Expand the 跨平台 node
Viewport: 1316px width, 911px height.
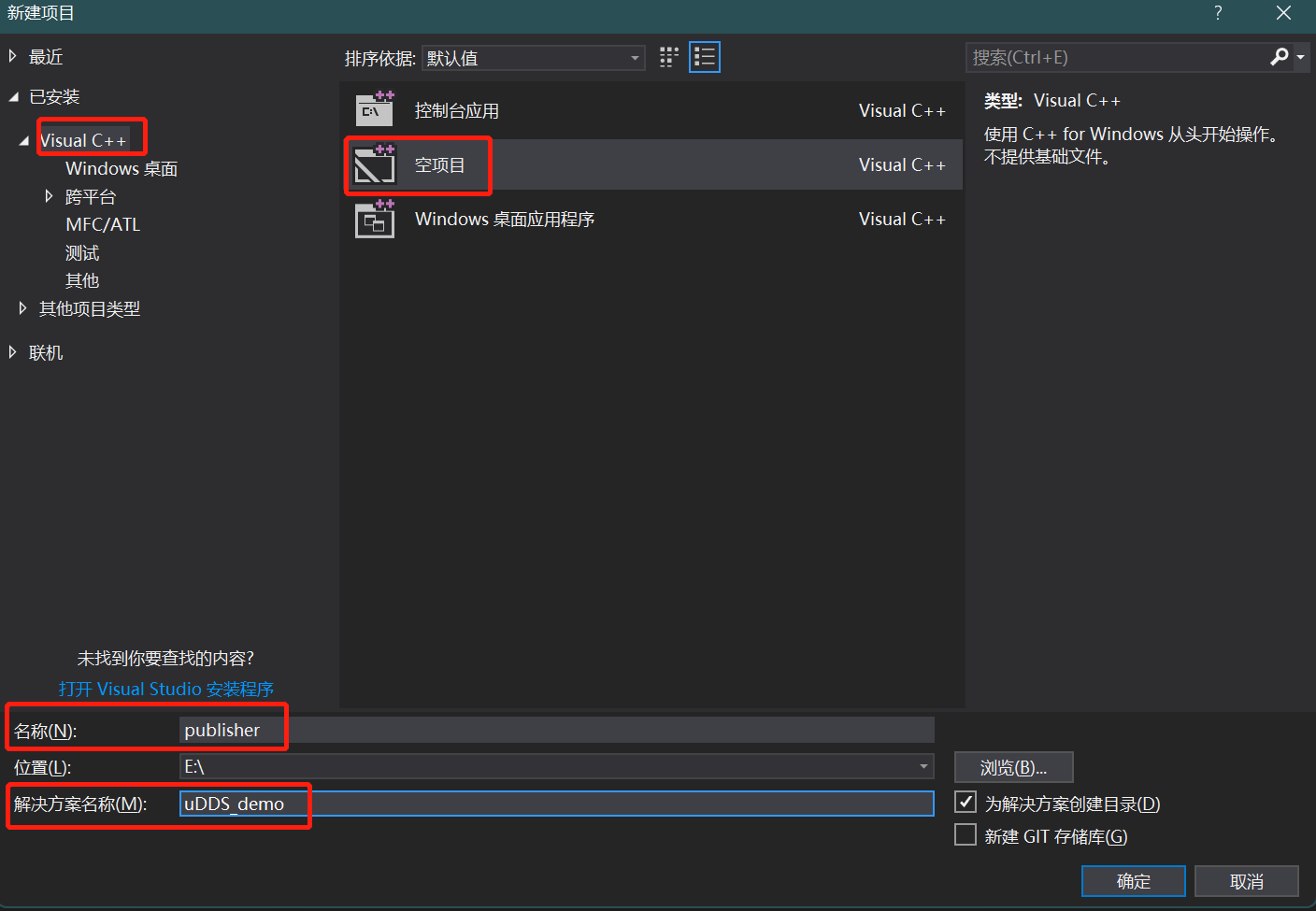(49, 196)
